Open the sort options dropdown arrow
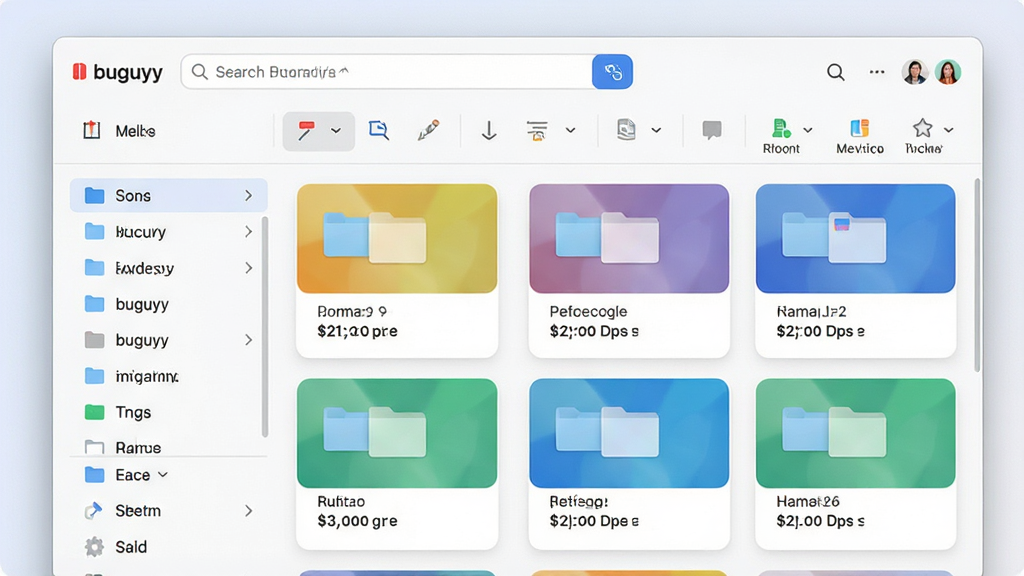This screenshot has width=1024, height=576. (x=570, y=131)
